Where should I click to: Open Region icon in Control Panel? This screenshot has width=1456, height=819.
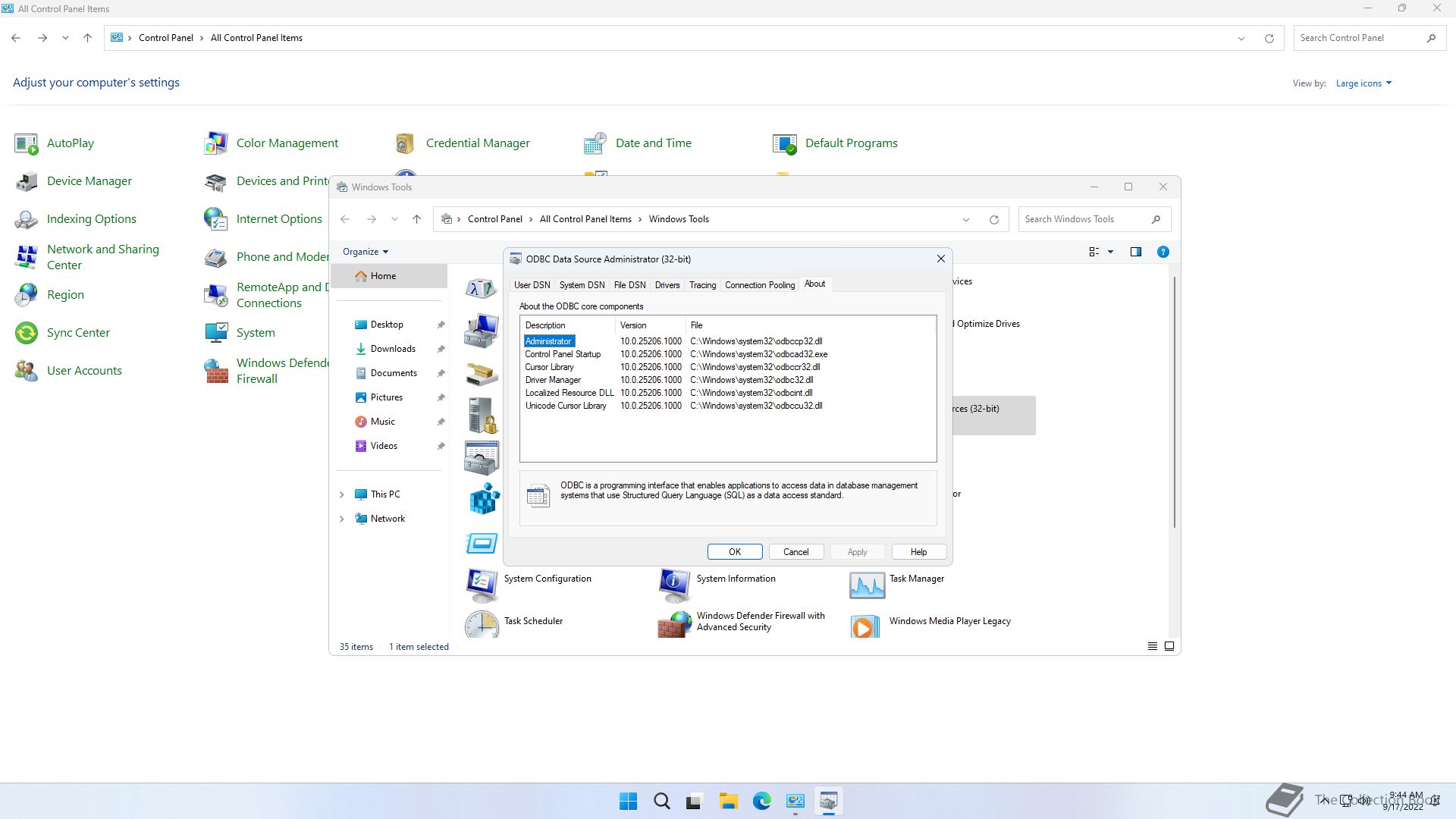pyautogui.click(x=27, y=295)
